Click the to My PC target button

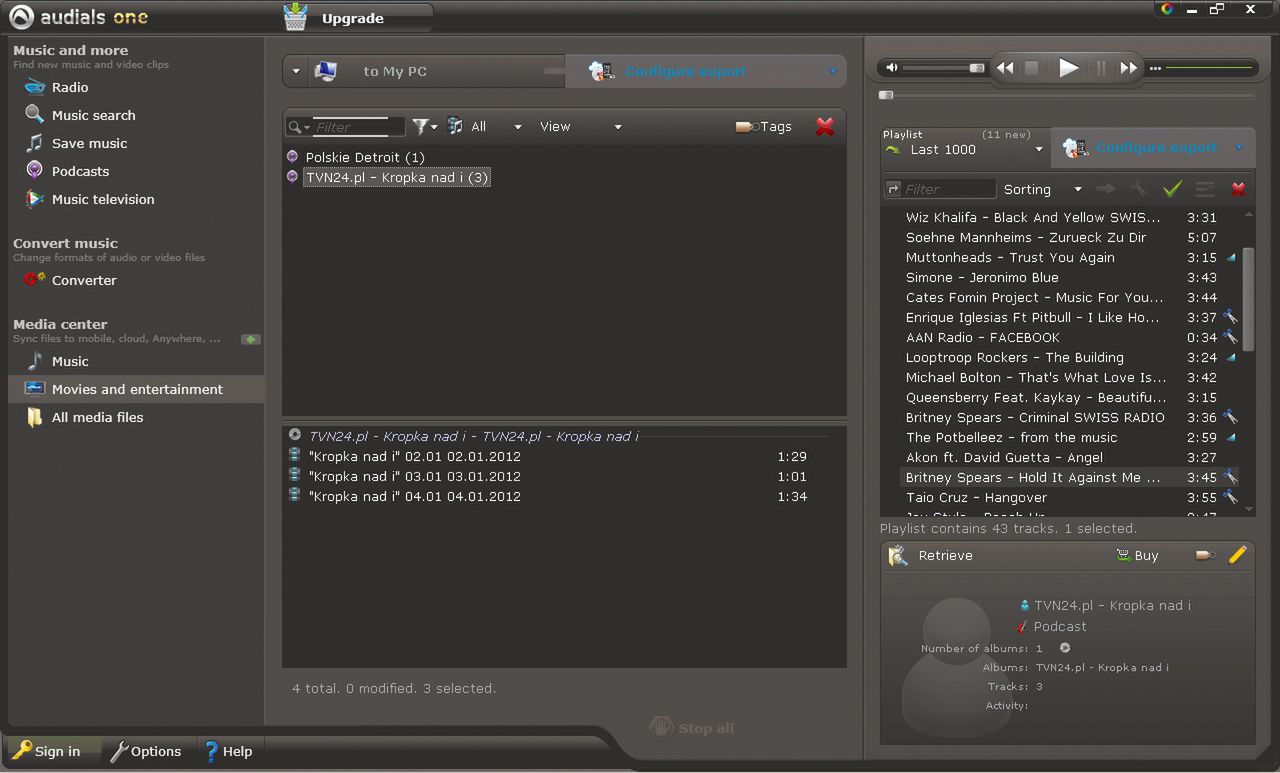tap(436, 71)
